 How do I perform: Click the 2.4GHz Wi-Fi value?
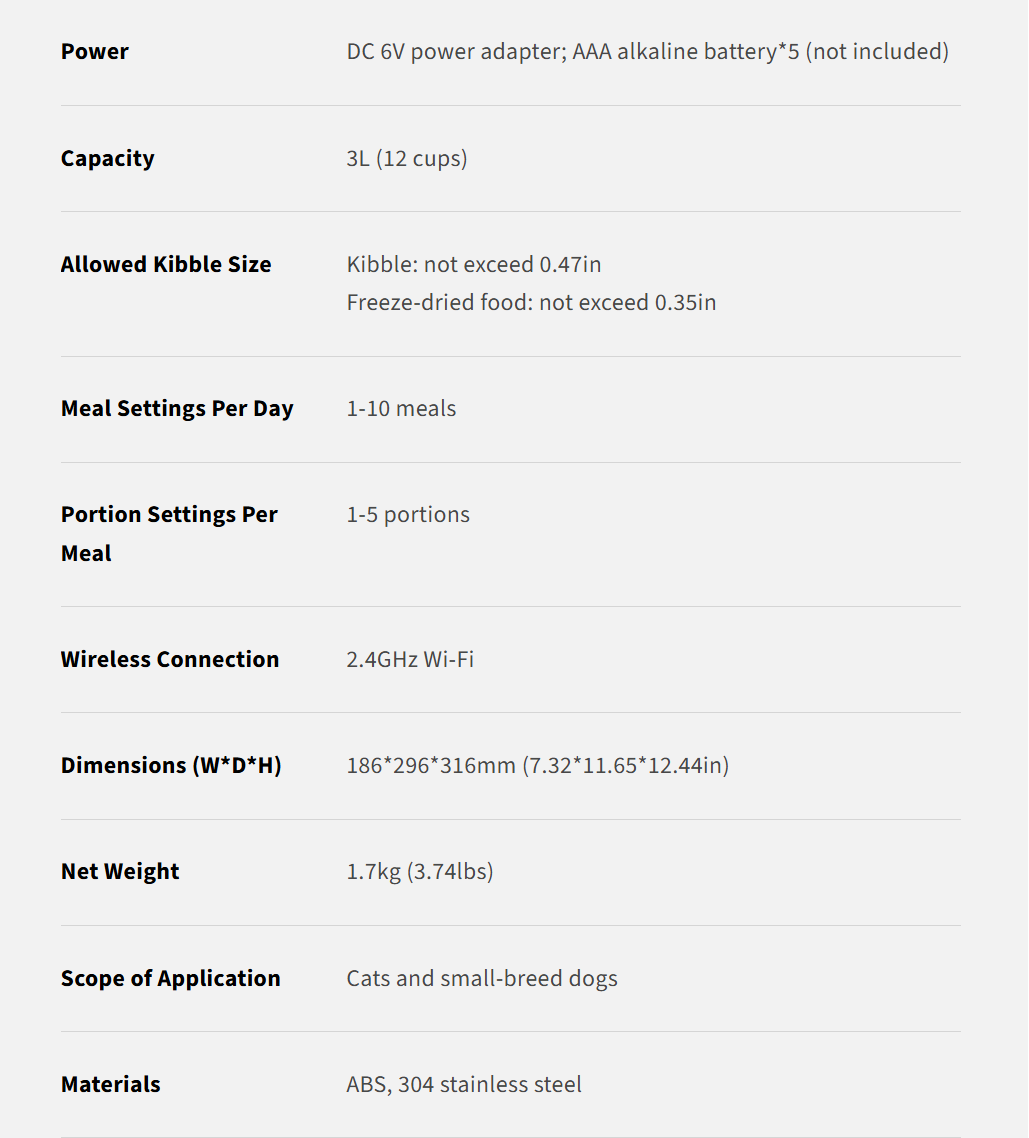(410, 660)
